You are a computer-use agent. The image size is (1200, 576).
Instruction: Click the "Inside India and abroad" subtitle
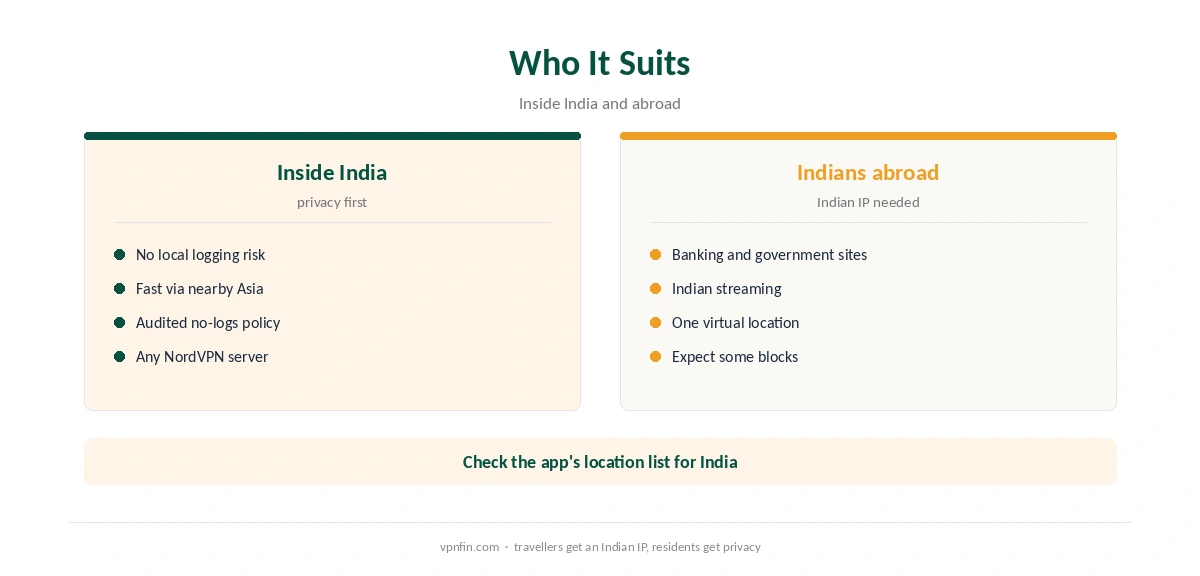coord(600,103)
